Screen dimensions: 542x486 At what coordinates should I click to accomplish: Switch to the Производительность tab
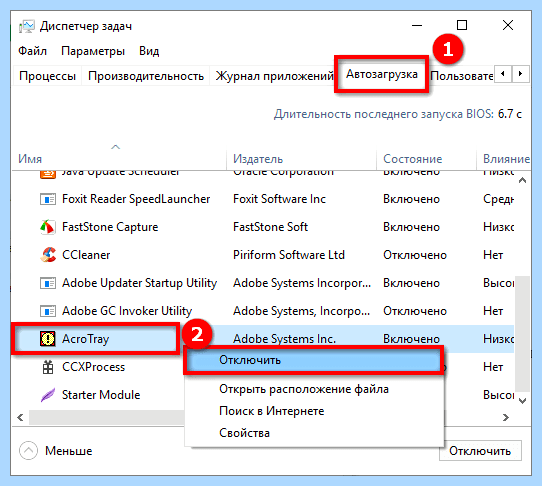tap(146, 76)
